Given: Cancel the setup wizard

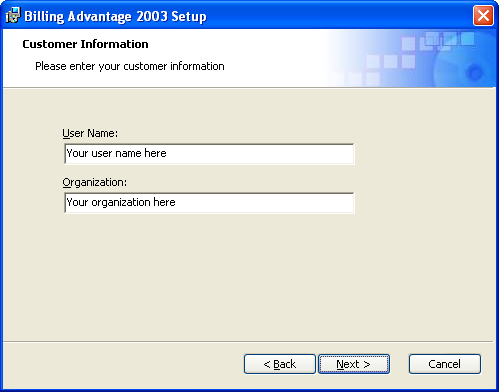Looking at the screenshot, I should (x=445, y=364).
